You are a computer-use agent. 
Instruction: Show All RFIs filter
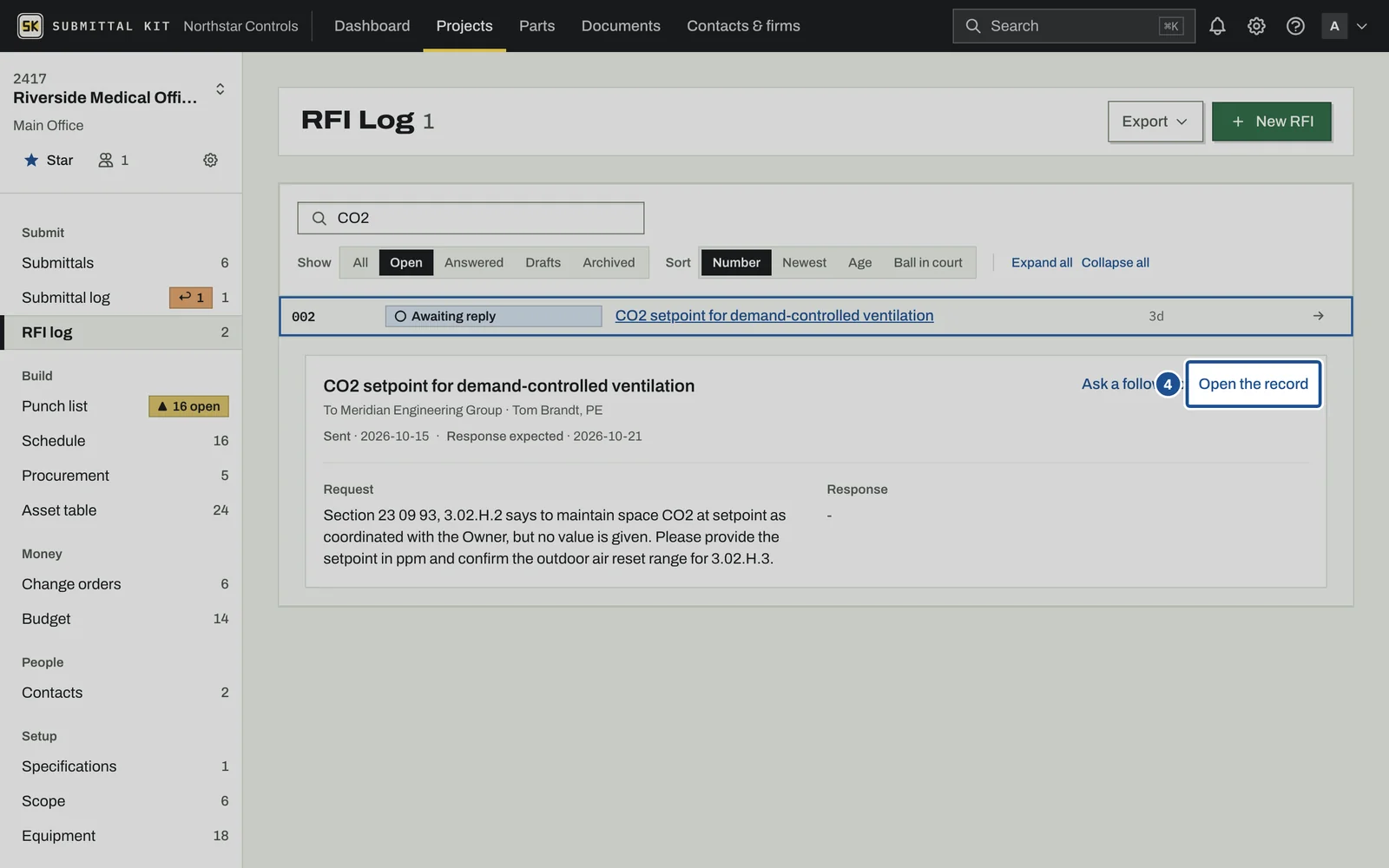360,262
